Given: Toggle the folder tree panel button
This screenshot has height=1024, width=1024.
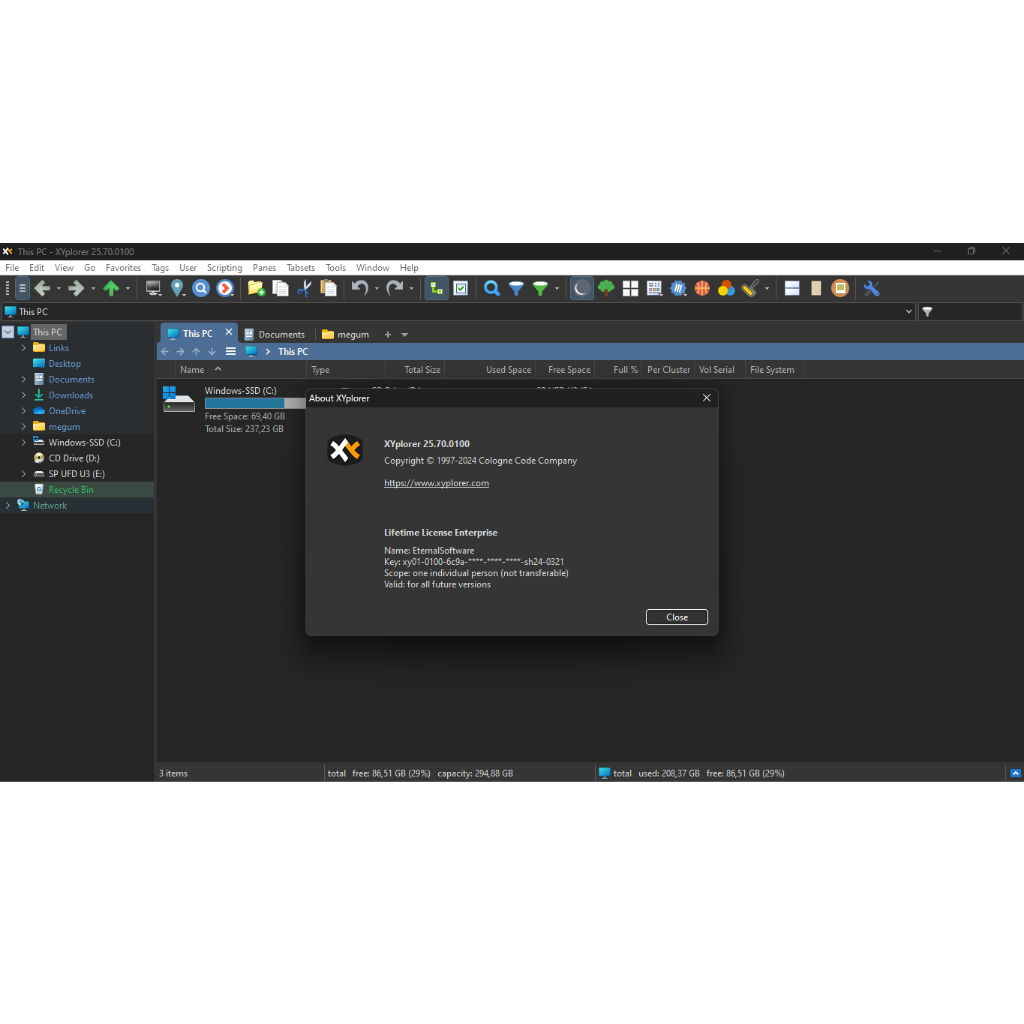Looking at the screenshot, I should pos(436,289).
